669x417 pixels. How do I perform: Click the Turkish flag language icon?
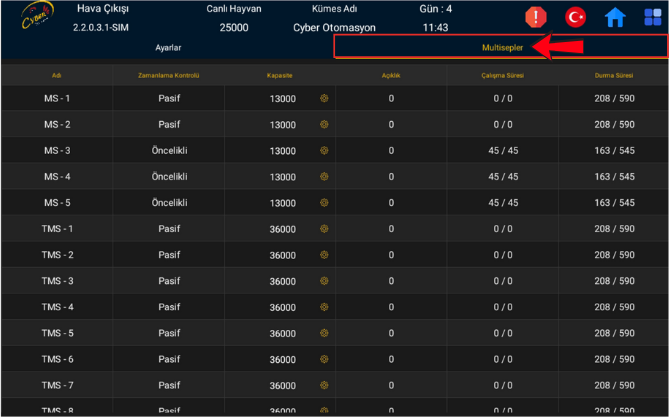pos(575,18)
